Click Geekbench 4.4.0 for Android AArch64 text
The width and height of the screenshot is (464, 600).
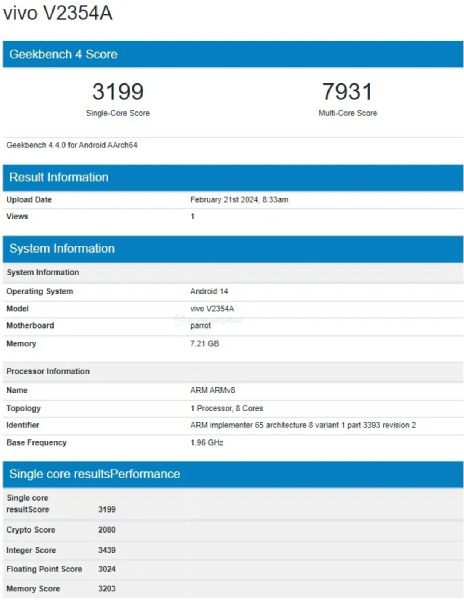(x=72, y=145)
